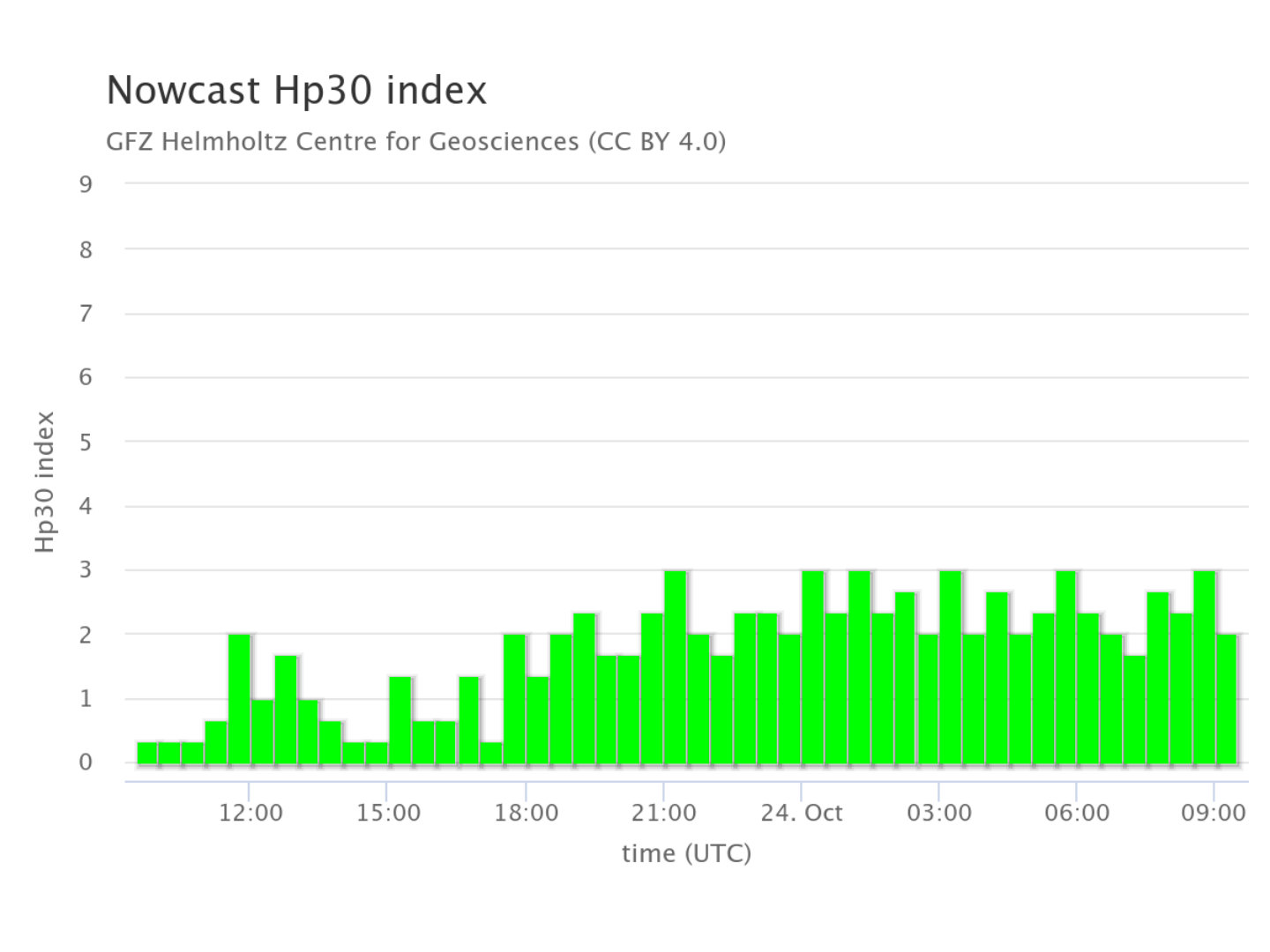
Task: Select the leftmost green bar in chart
Action: coord(147,753)
